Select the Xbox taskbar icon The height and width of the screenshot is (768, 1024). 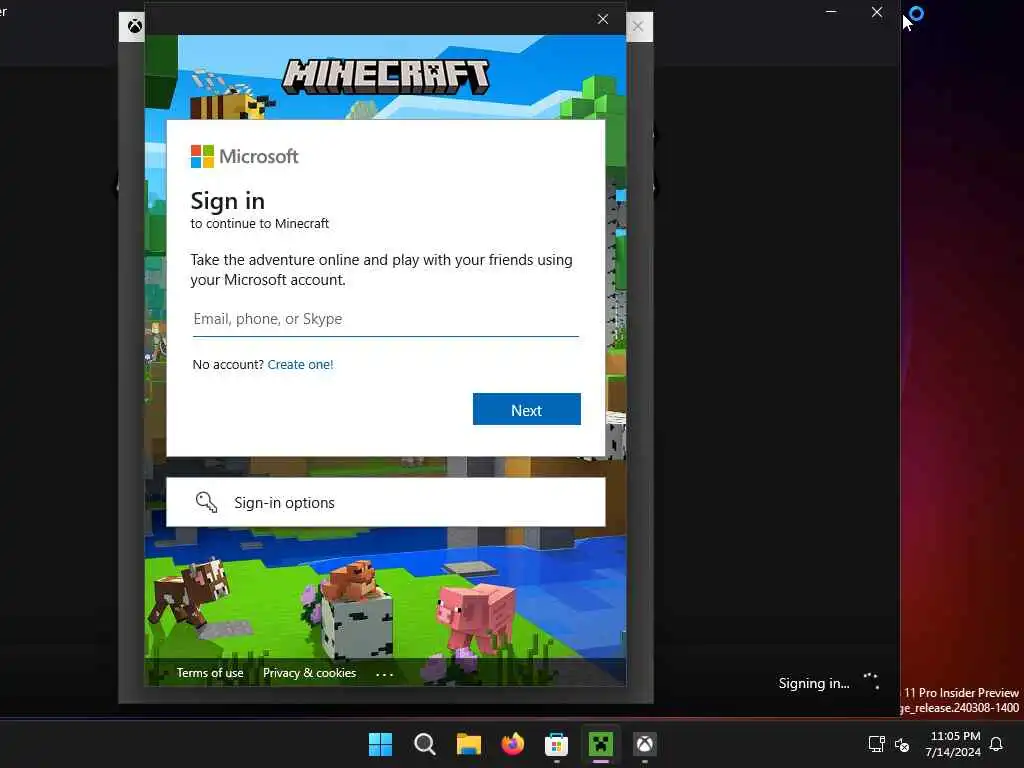645,744
